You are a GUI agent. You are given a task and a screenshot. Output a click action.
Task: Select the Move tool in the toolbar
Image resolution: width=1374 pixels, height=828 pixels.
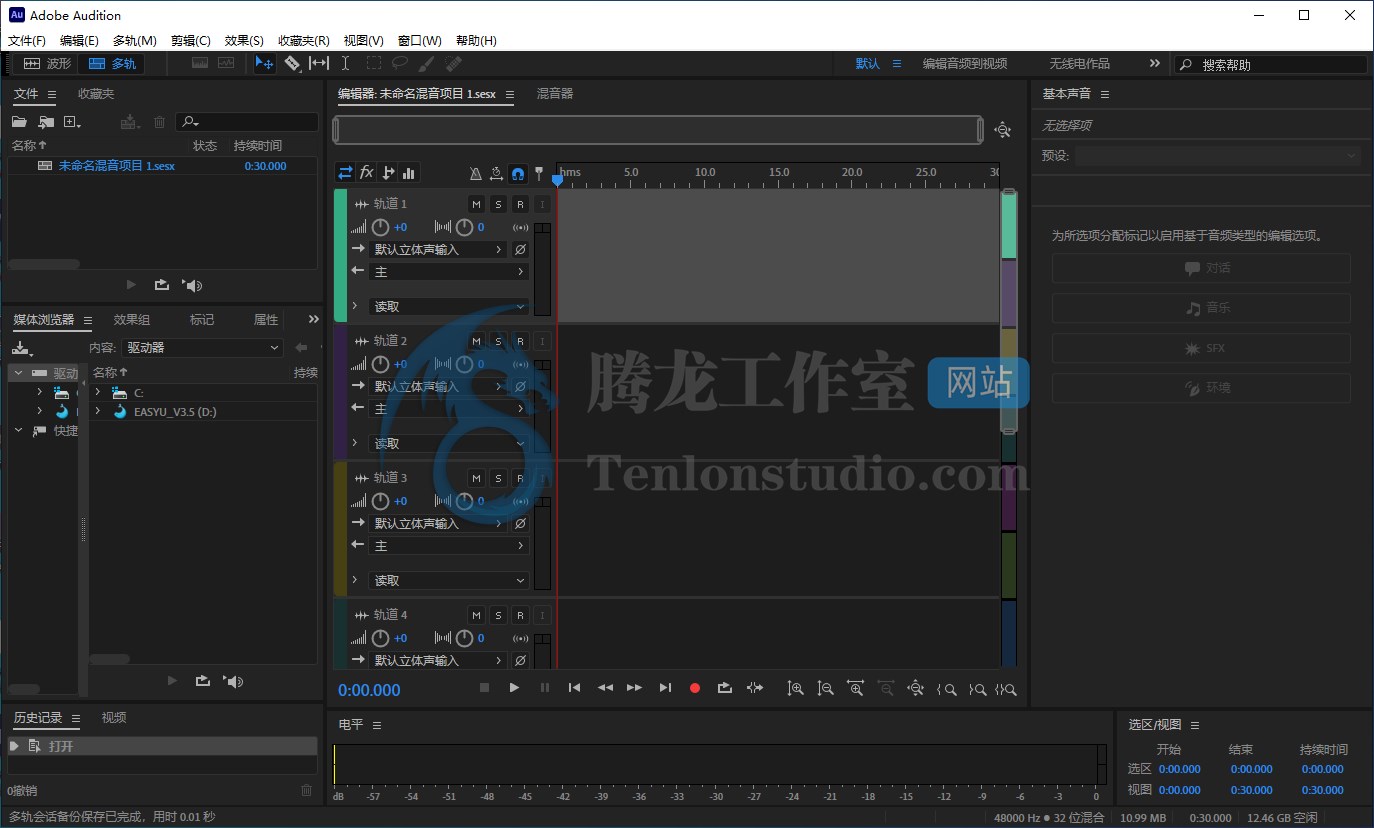(x=265, y=63)
